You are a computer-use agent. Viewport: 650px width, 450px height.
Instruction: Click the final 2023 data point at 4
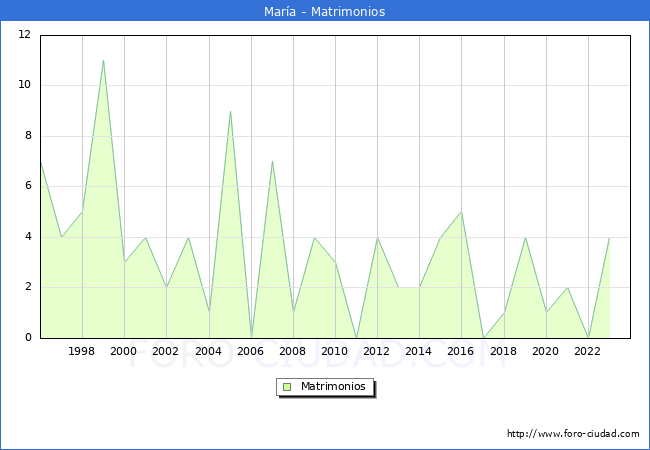(x=609, y=237)
